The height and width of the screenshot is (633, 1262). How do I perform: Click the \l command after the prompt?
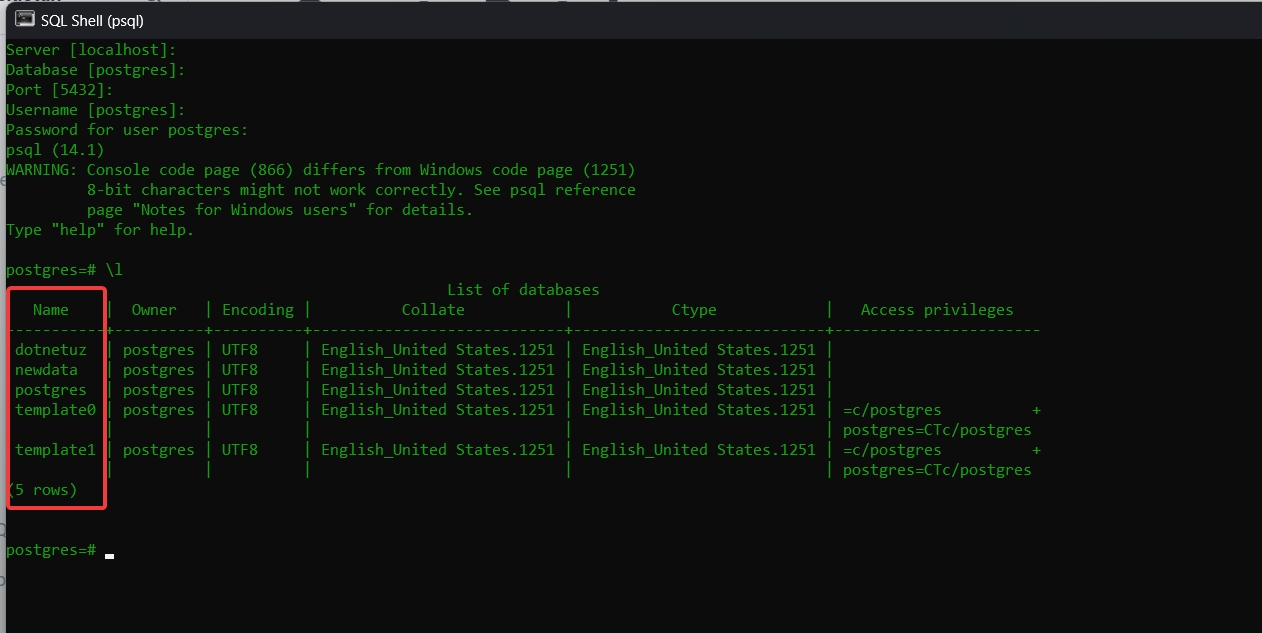(x=114, y=270)
